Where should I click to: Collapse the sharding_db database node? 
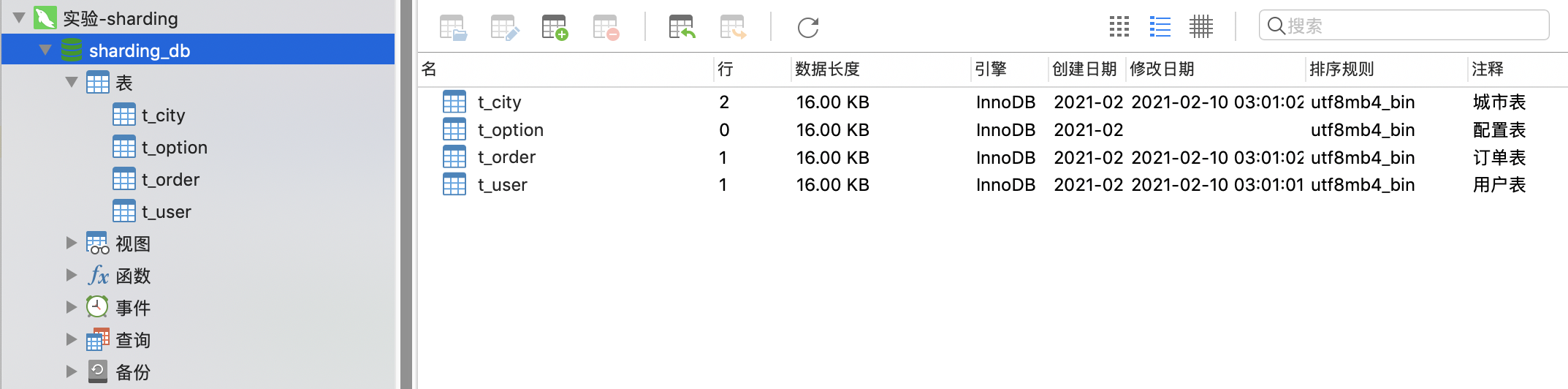[x=45, y=50]
